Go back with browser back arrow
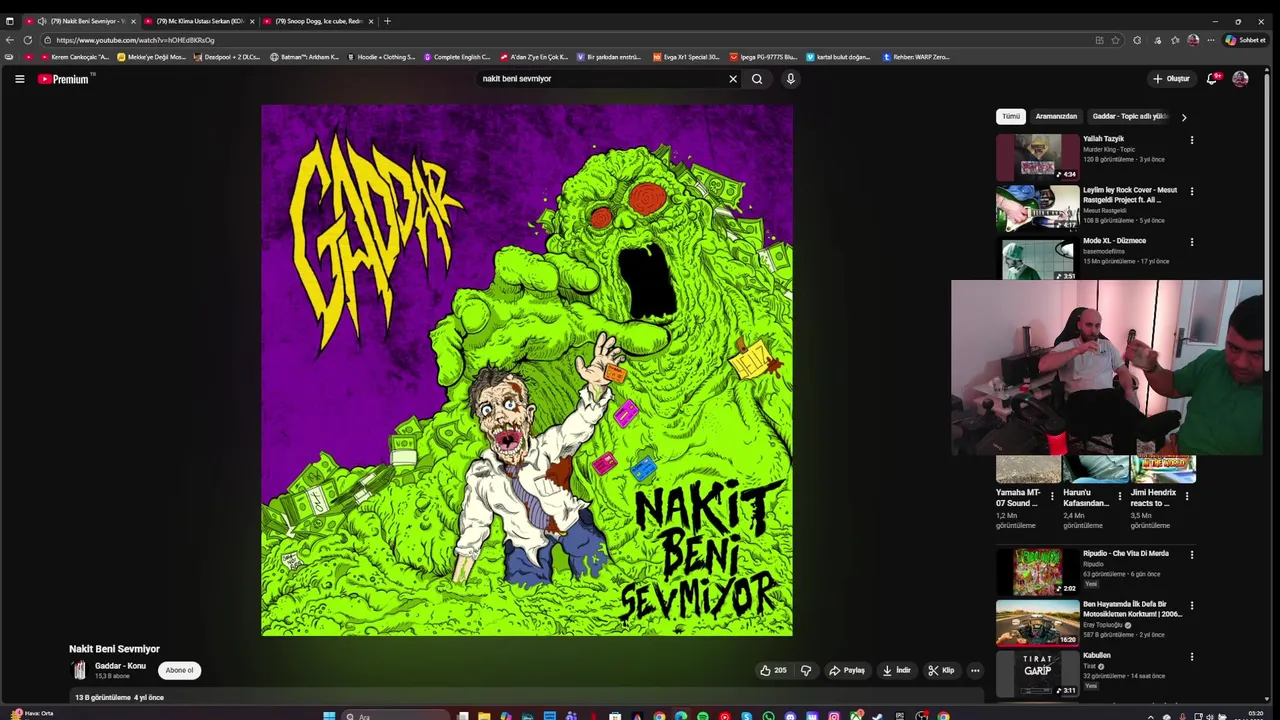Image resolution: width=1280 pixels, height=720 pixels. coord(10,40)
